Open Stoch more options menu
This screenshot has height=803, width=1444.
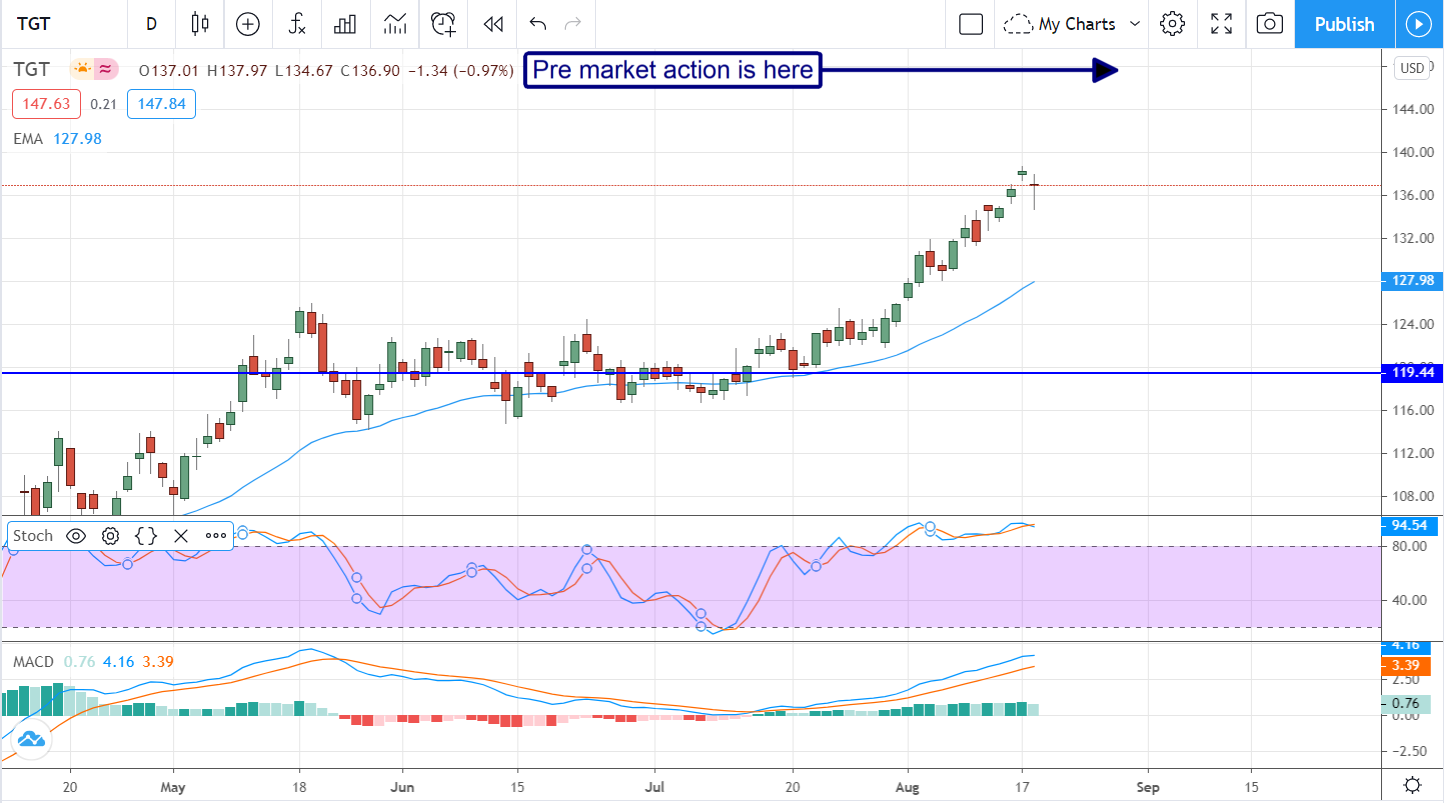(x=216, y=536)
